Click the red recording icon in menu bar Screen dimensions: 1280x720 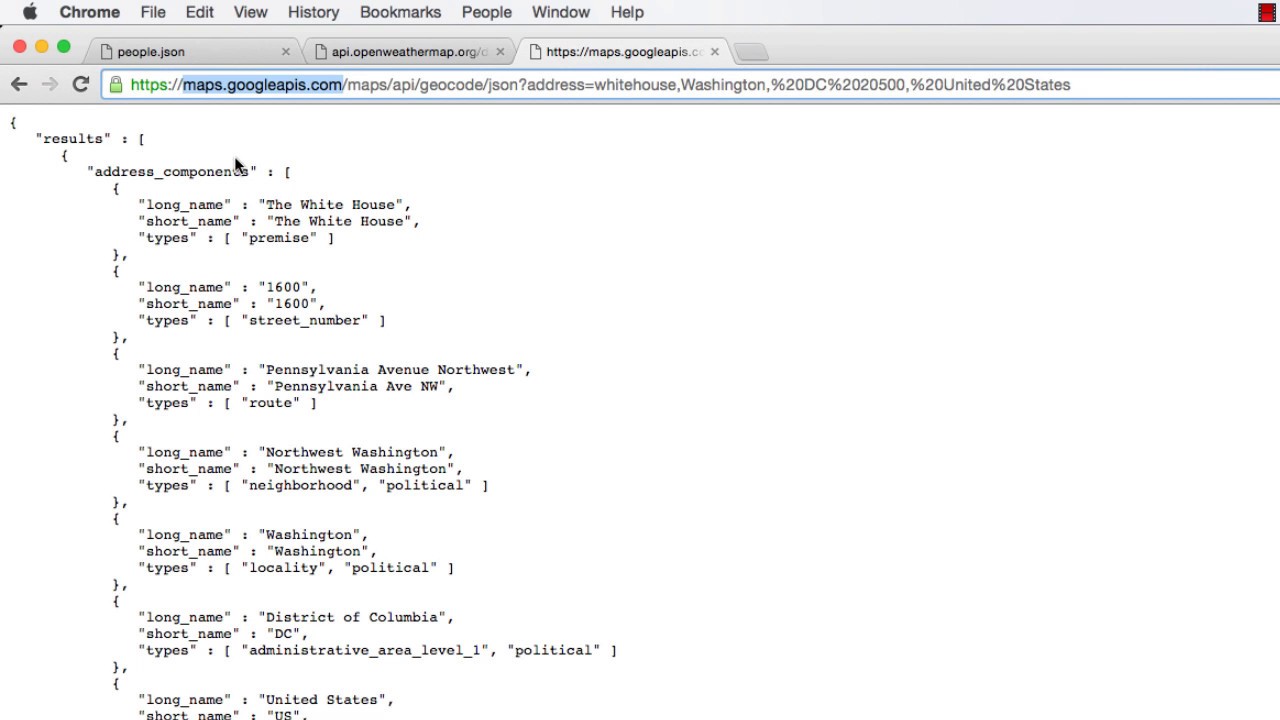1267,12
